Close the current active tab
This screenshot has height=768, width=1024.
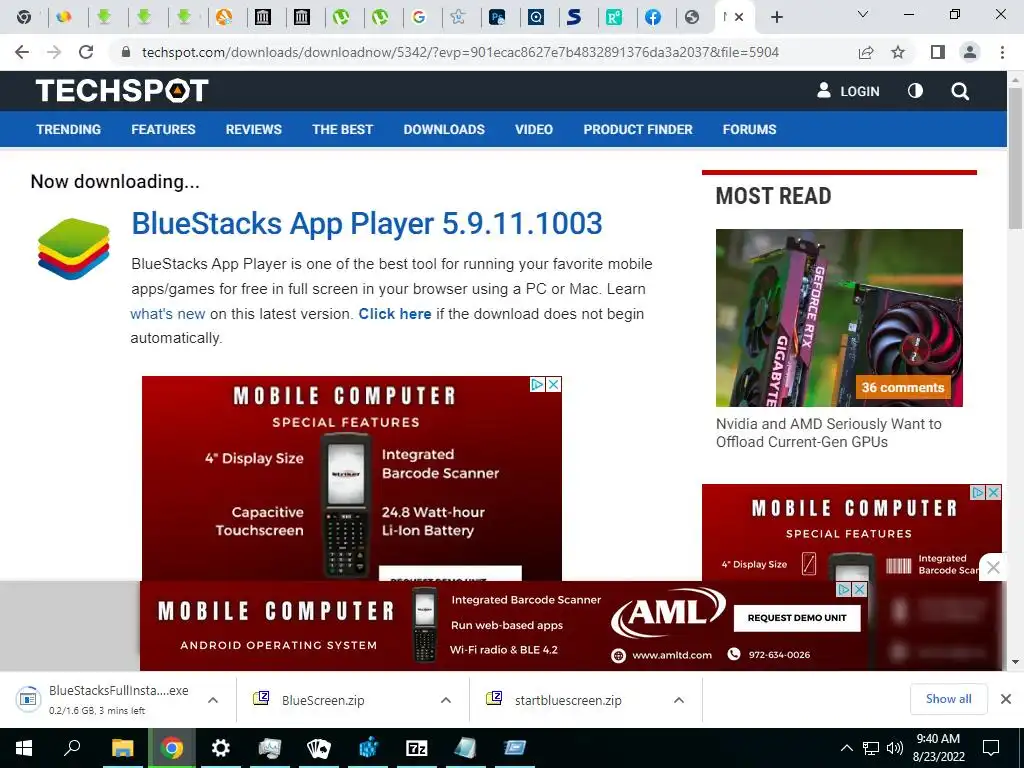coord(739,17)
